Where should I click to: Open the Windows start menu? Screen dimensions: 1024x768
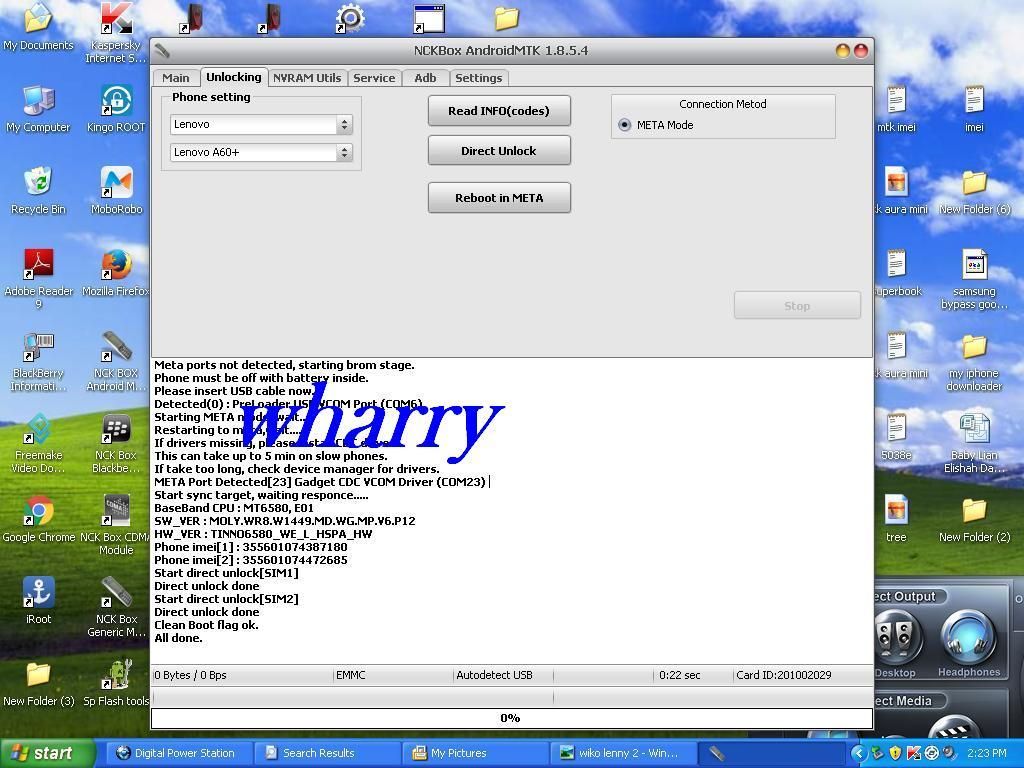click(46, 753)
